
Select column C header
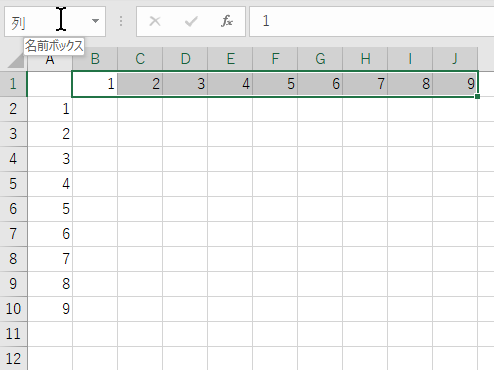pyautogui.click(x=140, y=59)
